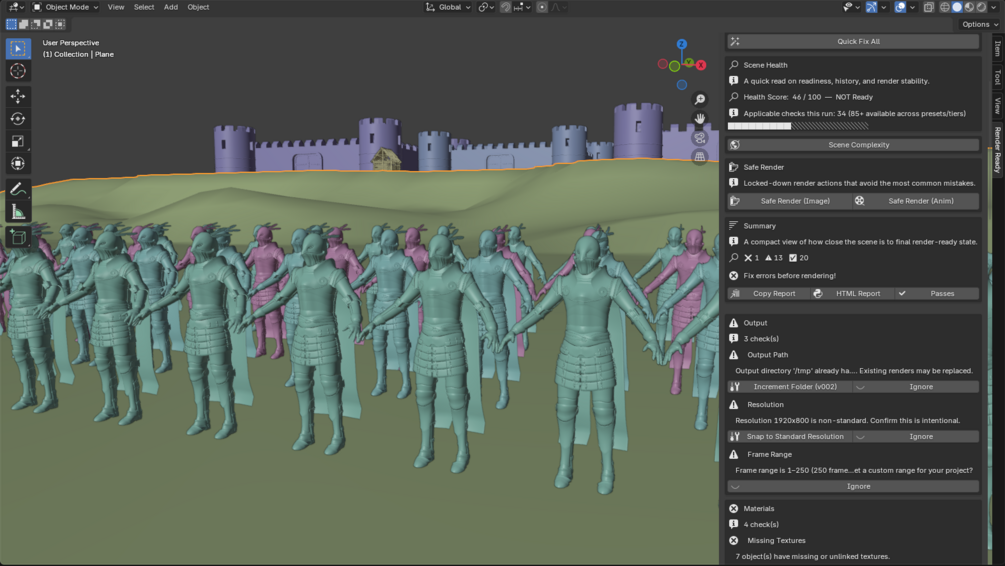
Task: Switch to the Tool sidebar tab
Action: pyautogui.click(x=998, y=77)
